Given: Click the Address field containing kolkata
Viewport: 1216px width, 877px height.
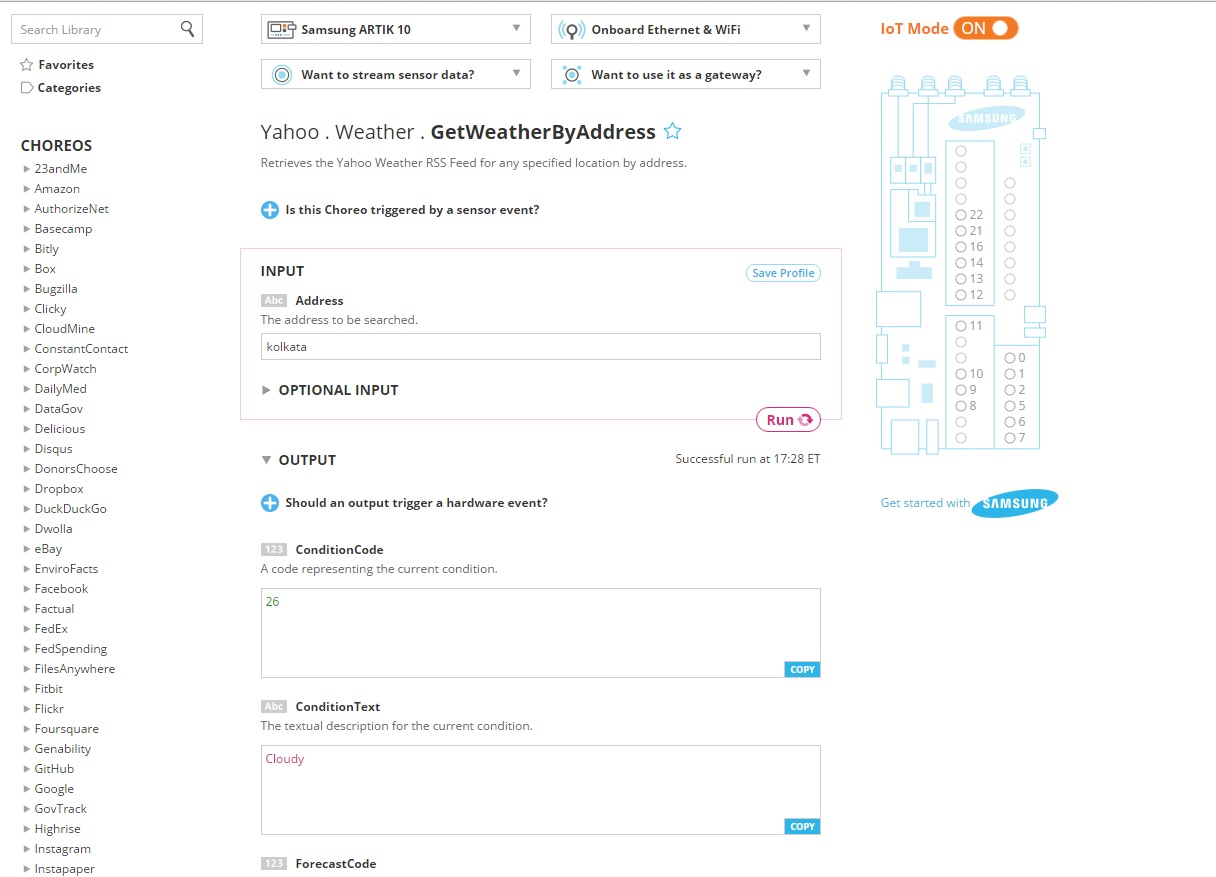Looking at the screenshot, I should tap(540, 346).
